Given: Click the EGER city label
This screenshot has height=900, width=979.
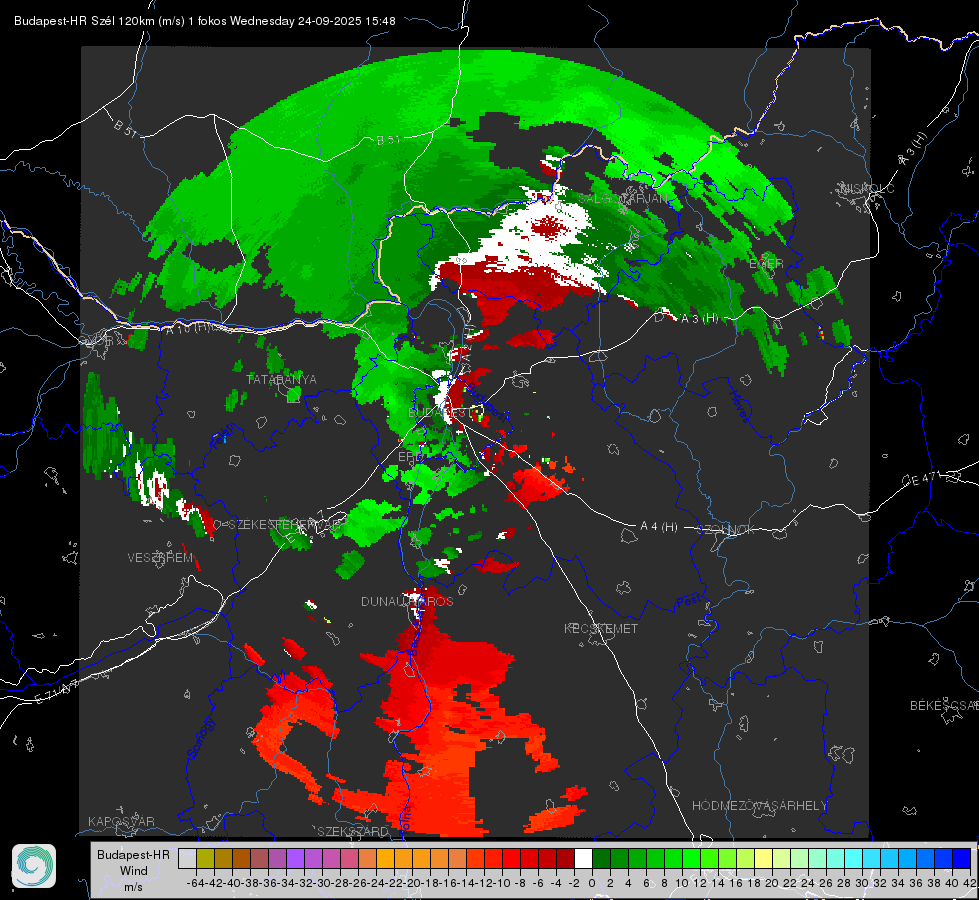Looking at the screenshot, I should [766, 264].
